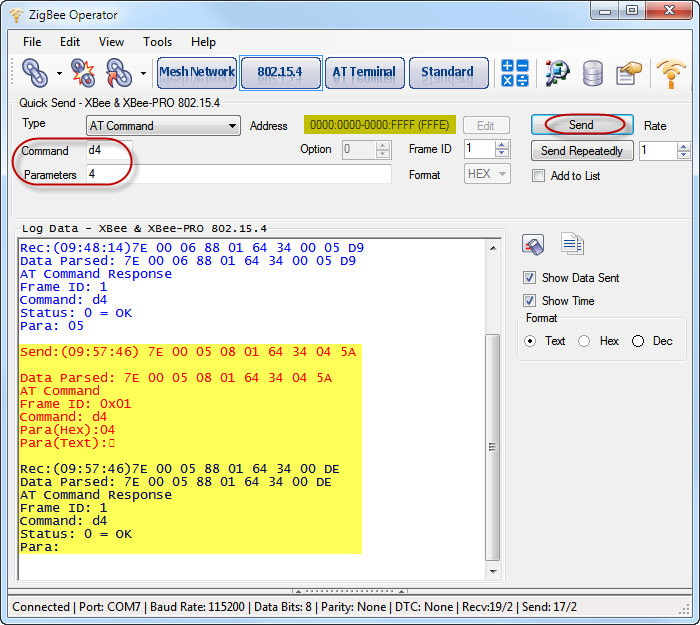
Task: Click the Port: COM7 status text
Action: pos(109,607)
